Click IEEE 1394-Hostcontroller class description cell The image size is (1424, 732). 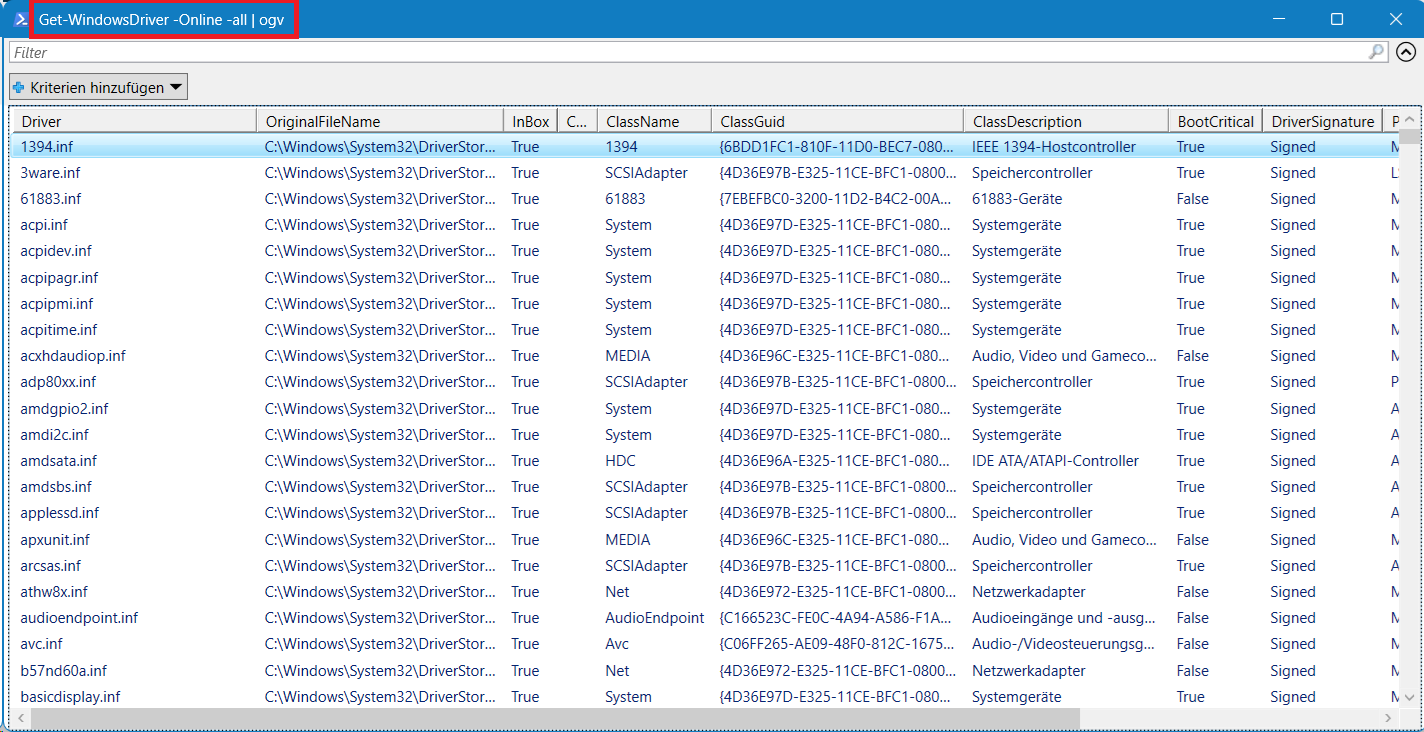pos(1054,147)
